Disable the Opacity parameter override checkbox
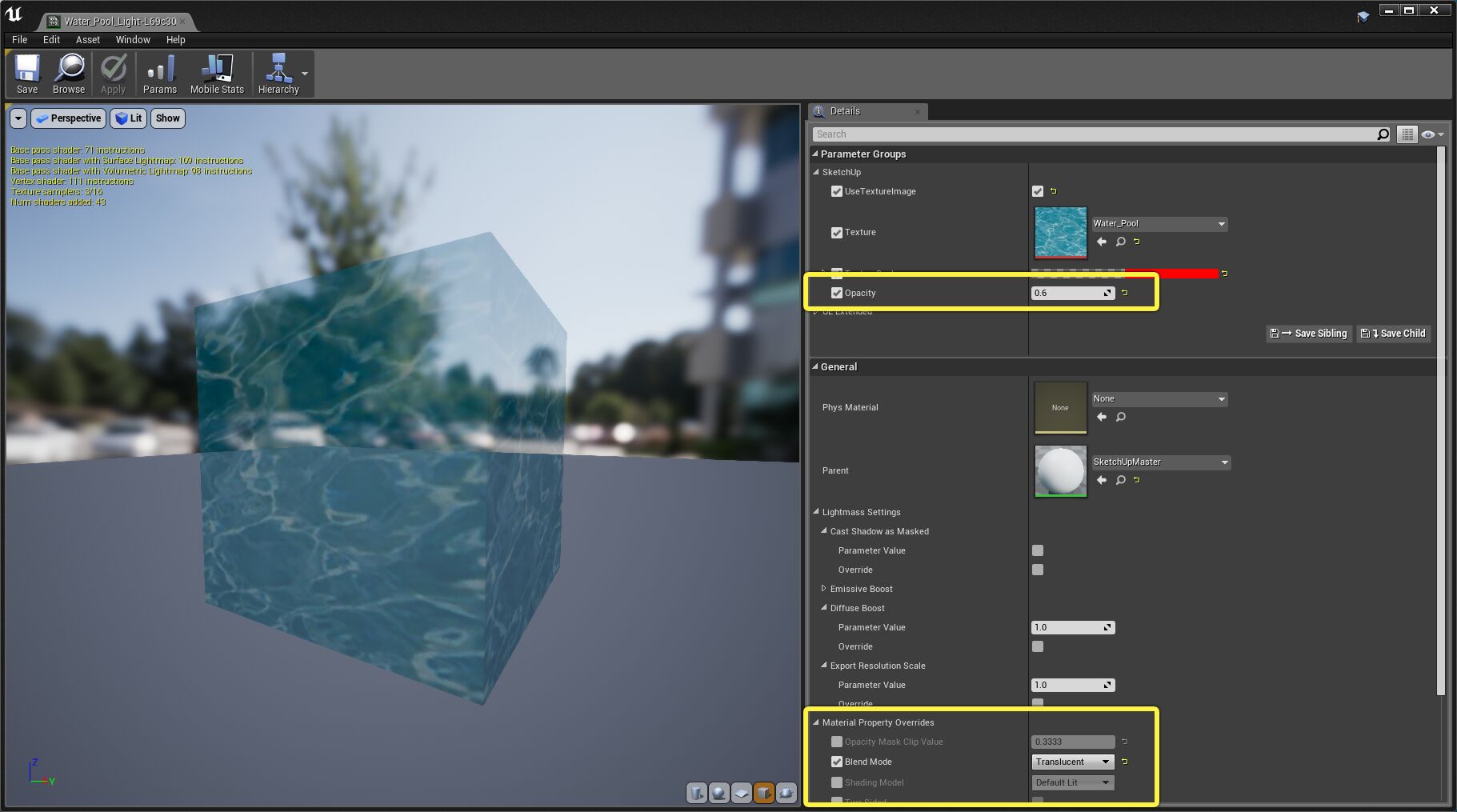The height and width of the screenshot is (812, 1457). [836, 292]
